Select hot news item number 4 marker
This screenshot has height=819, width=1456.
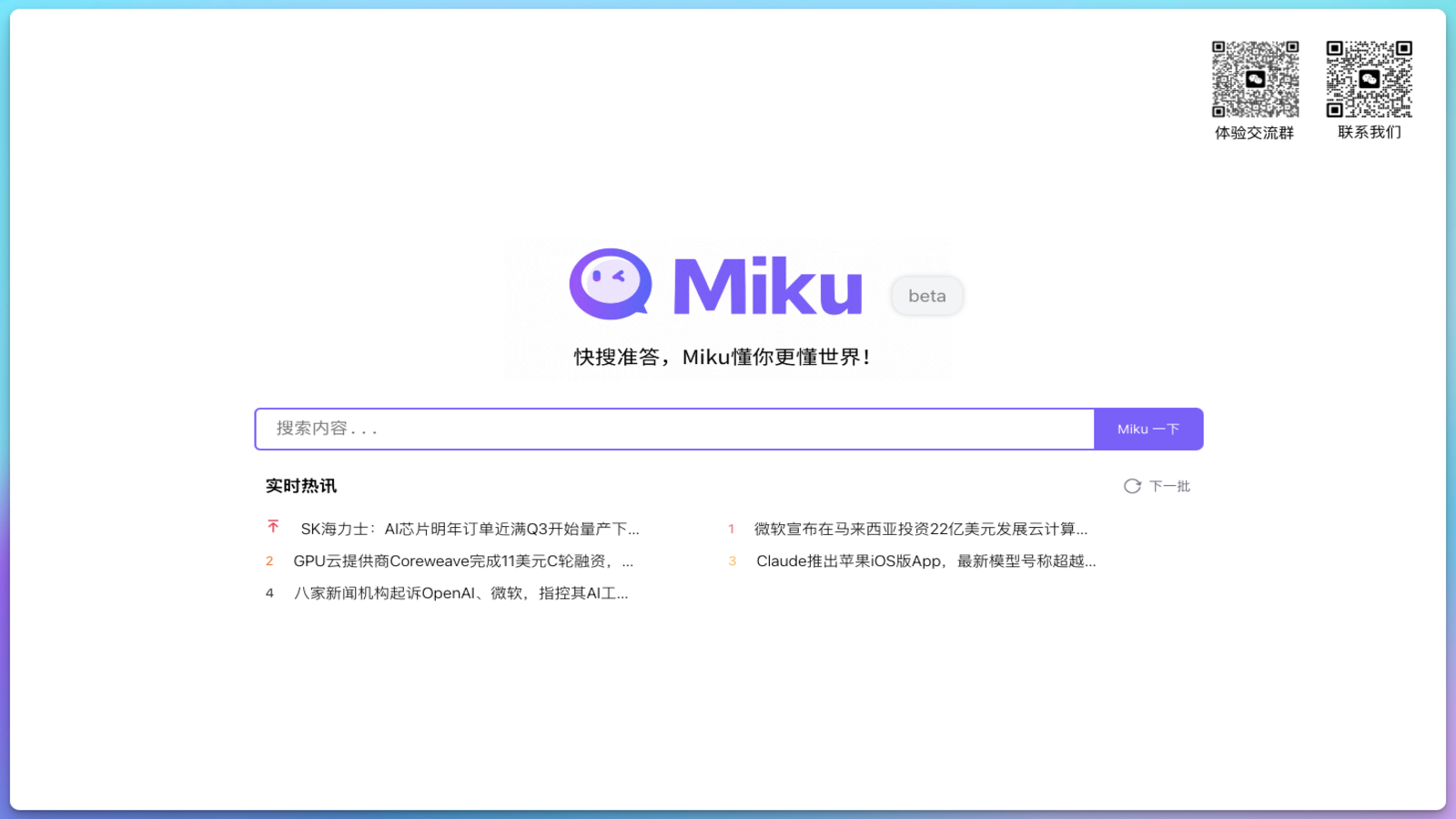click(x=269, y=592)
